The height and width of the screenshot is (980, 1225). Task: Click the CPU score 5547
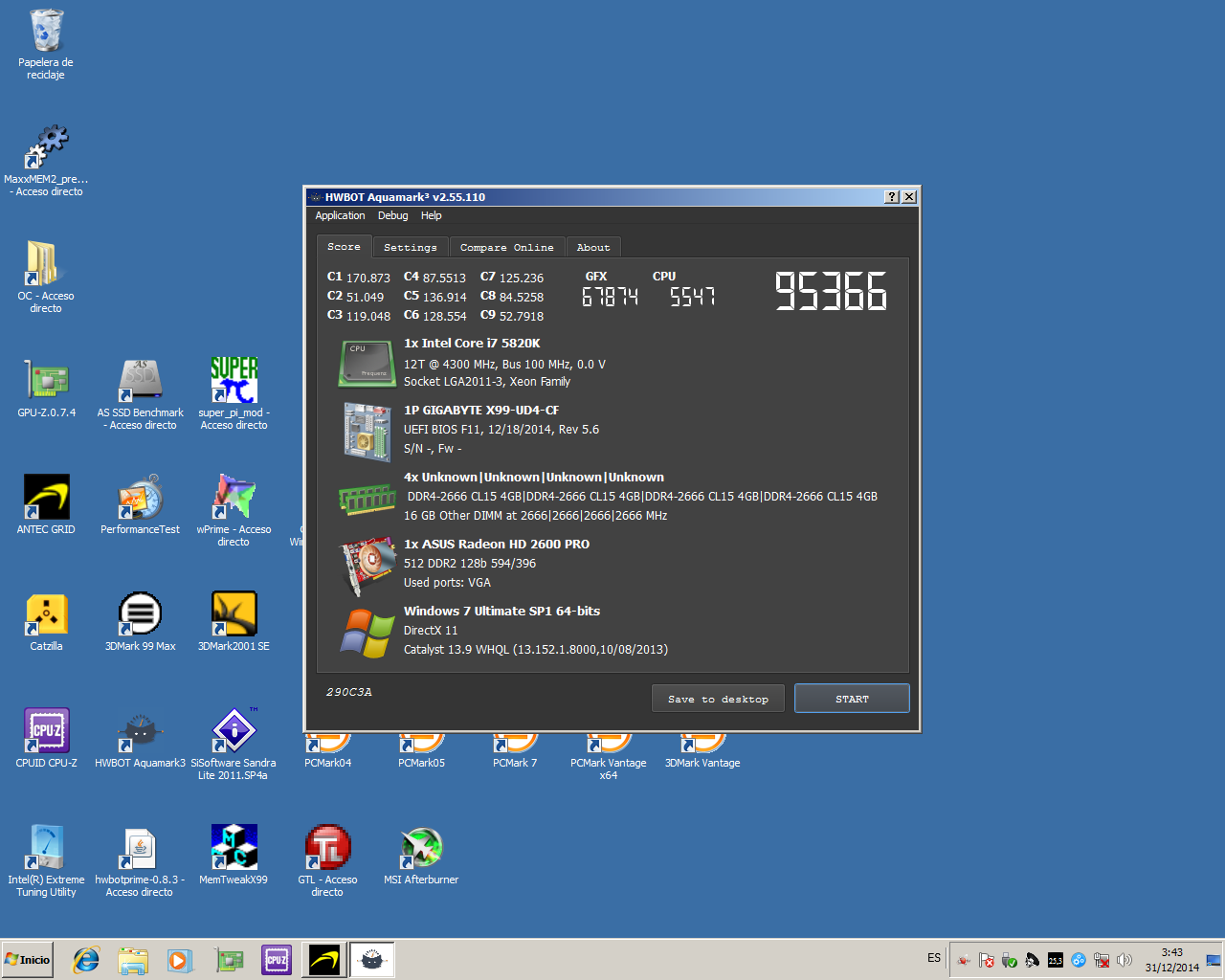(692, 297)
